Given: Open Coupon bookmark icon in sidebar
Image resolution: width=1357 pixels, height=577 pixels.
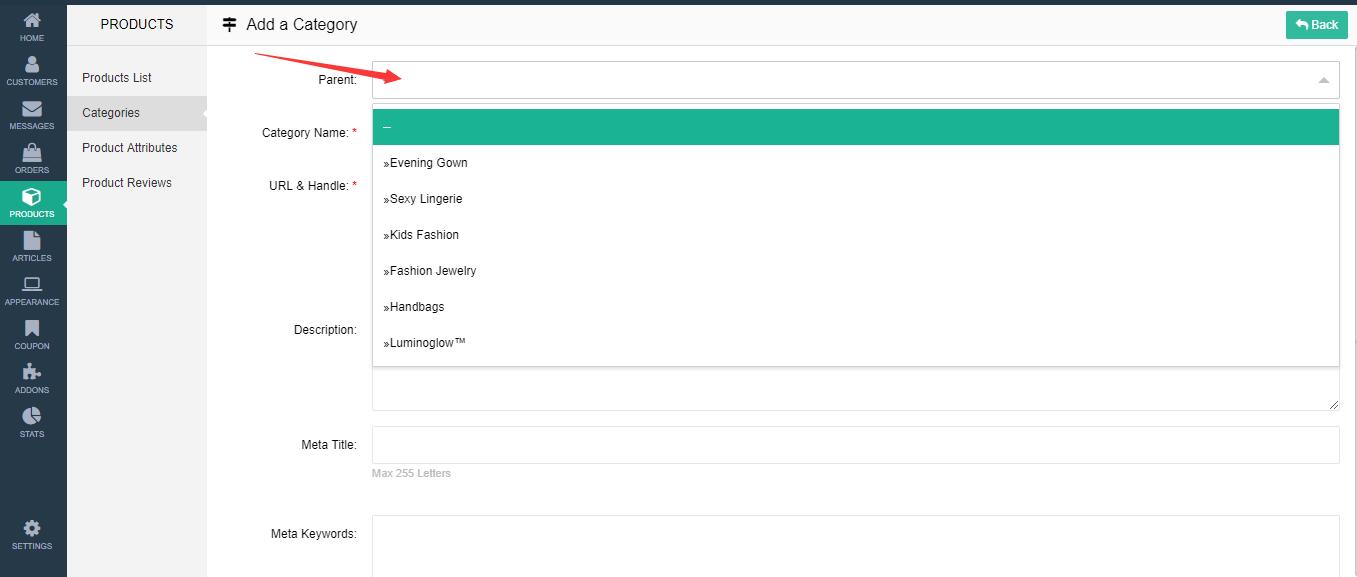Looking at the screenshot, I should 32,329.
